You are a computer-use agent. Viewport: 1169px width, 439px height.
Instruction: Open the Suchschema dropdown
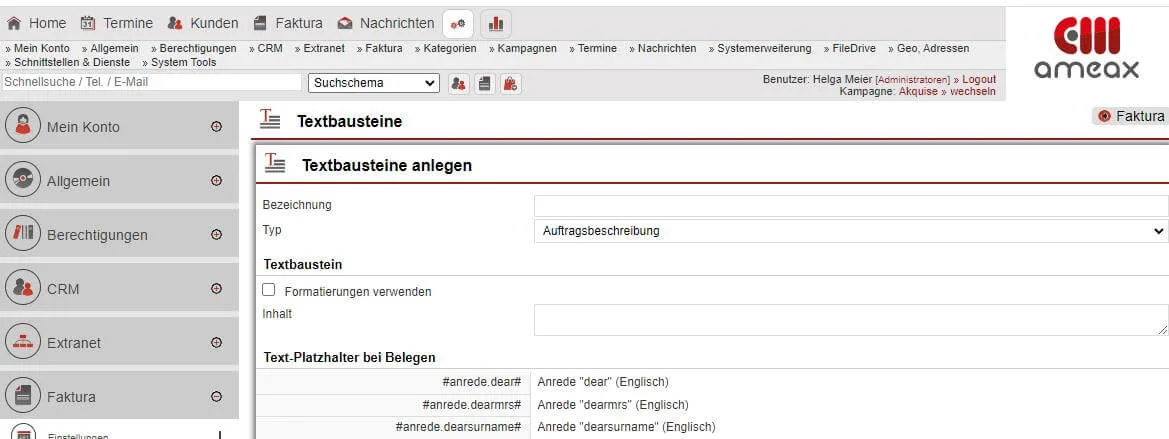[374, 83]
